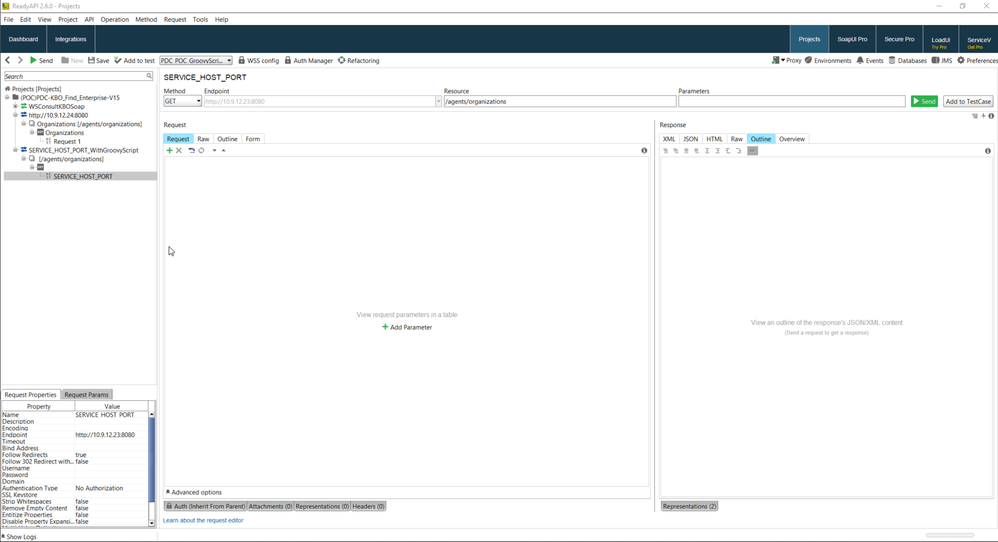
Task: Move parameter up with the up arrow
Action: pos(223,151)
